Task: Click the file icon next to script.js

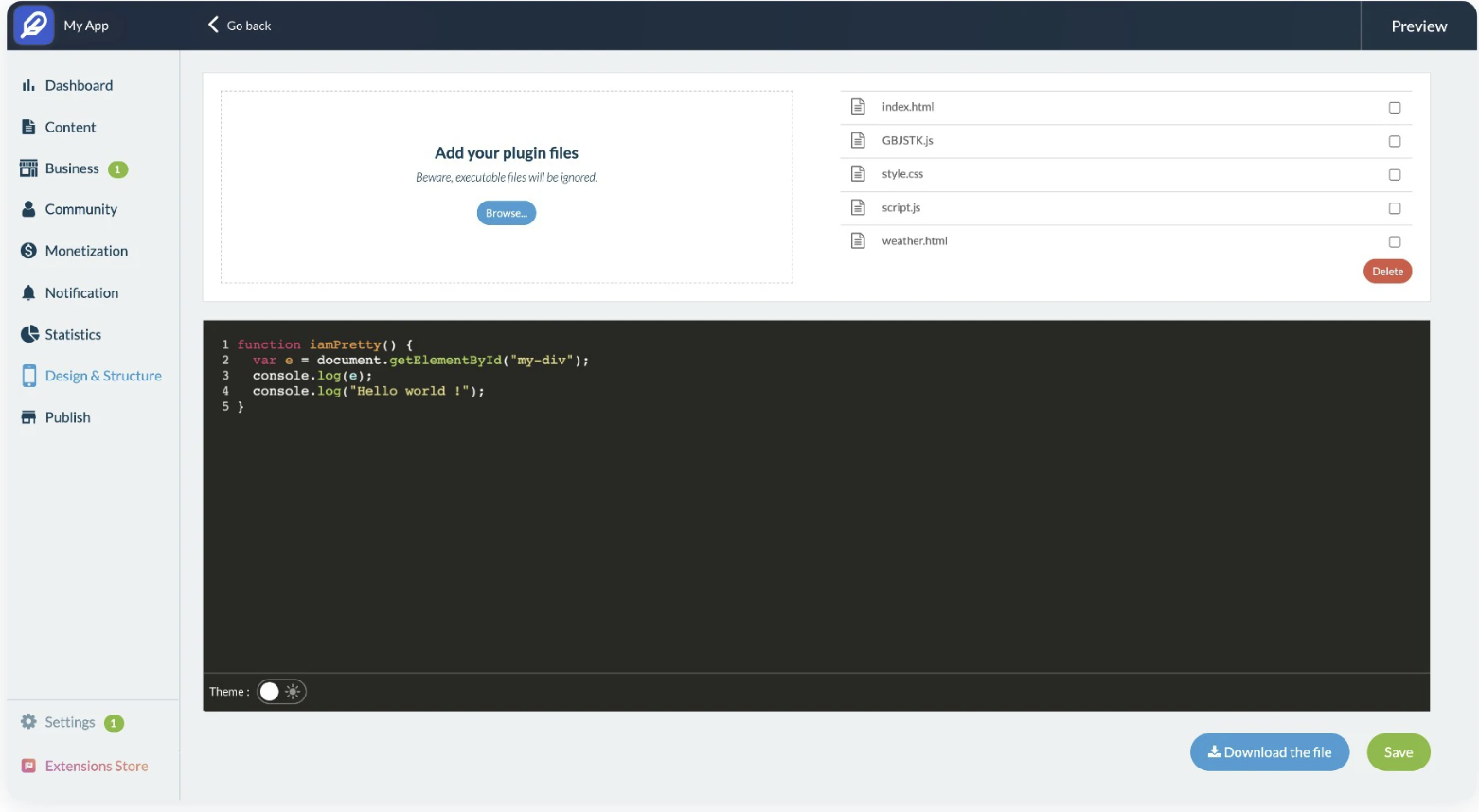Action: (858, 207)
